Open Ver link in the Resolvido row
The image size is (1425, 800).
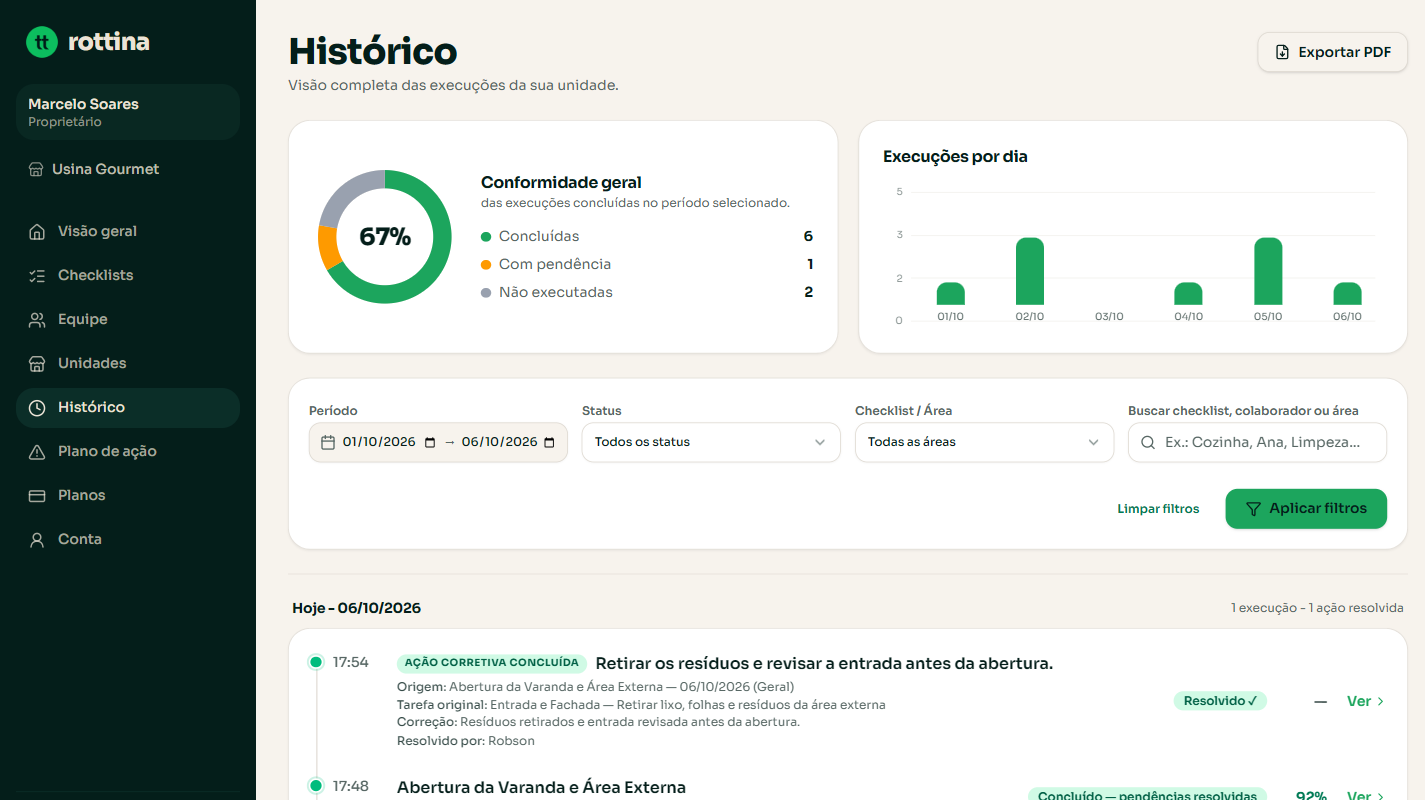pos(1365,701)
